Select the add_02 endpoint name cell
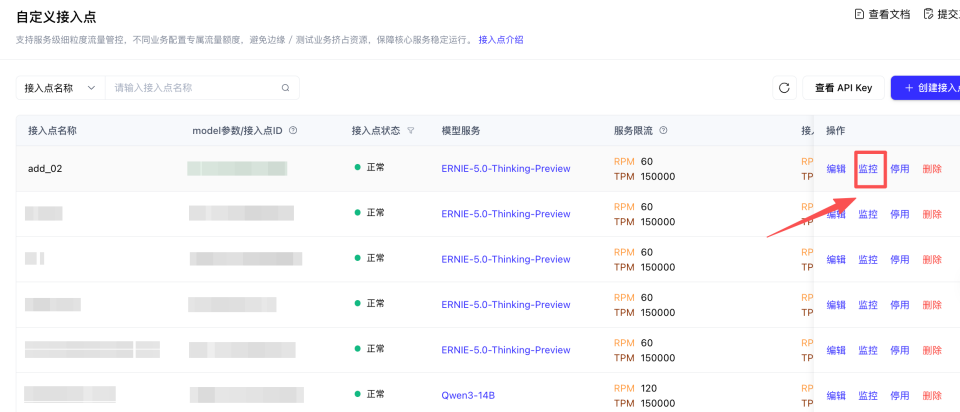Image resolution: width=960 pixels, height=412 pixels. coord(45,169)
